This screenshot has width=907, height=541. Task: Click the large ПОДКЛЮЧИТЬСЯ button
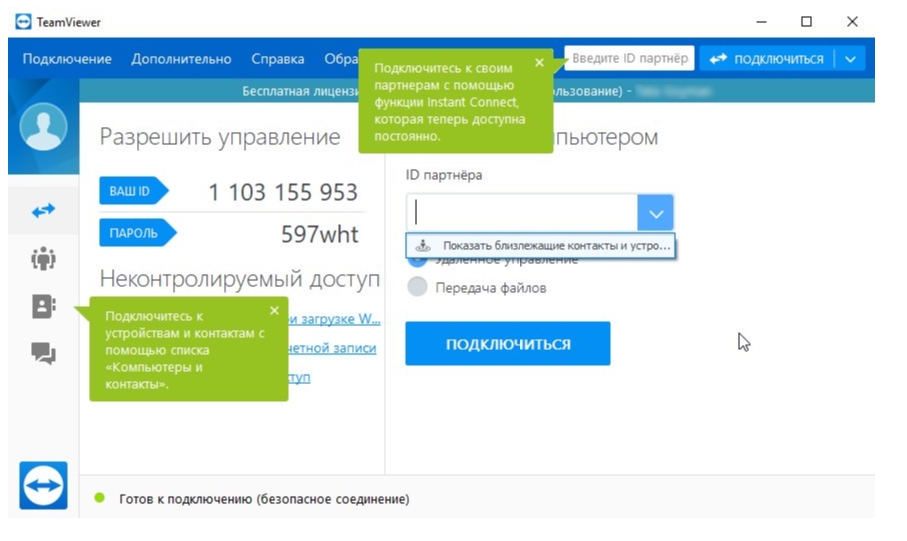click(507, 344)
